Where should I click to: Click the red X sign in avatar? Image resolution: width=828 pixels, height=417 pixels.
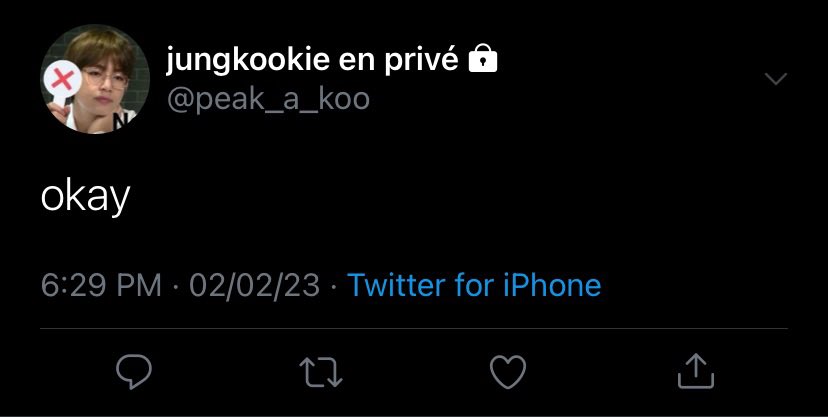[62, 80]
